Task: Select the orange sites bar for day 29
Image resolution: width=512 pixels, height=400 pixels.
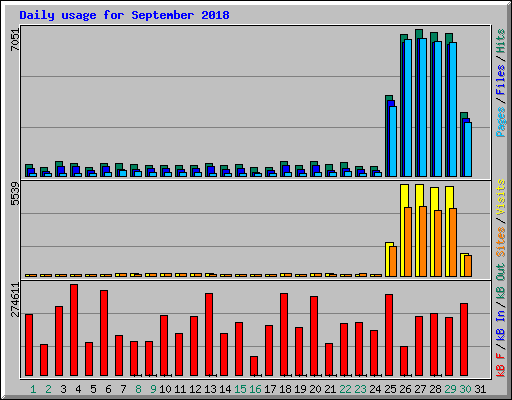Action: pos(453,242)
